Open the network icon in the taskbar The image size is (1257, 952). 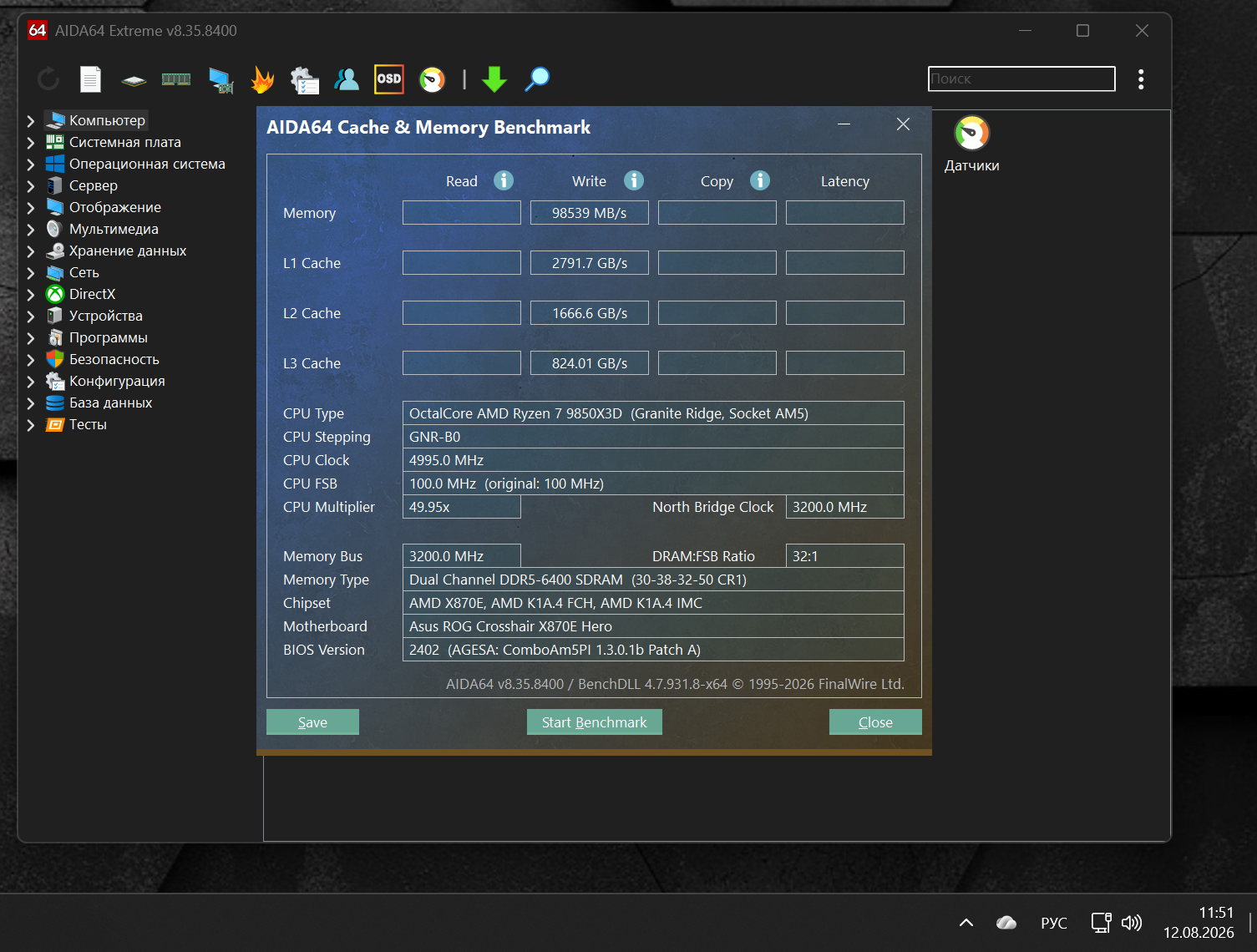[1101, 923]
